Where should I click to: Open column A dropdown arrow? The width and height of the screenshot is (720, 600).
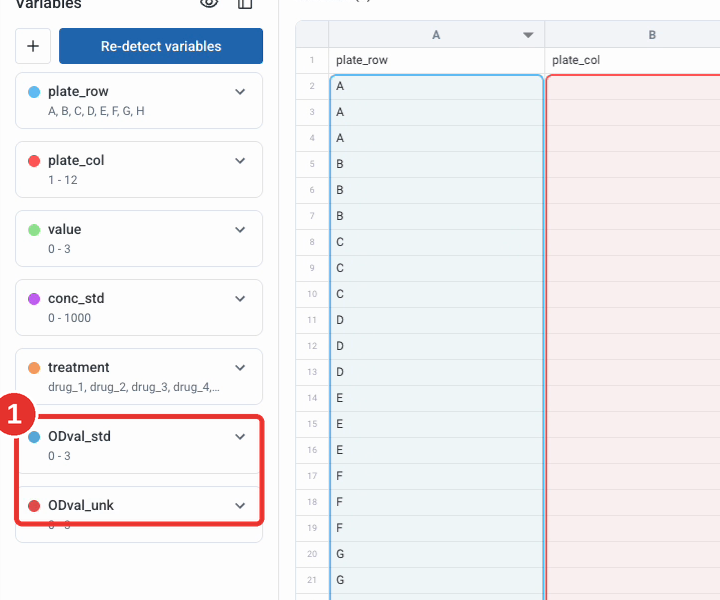[x=528, y=35]
